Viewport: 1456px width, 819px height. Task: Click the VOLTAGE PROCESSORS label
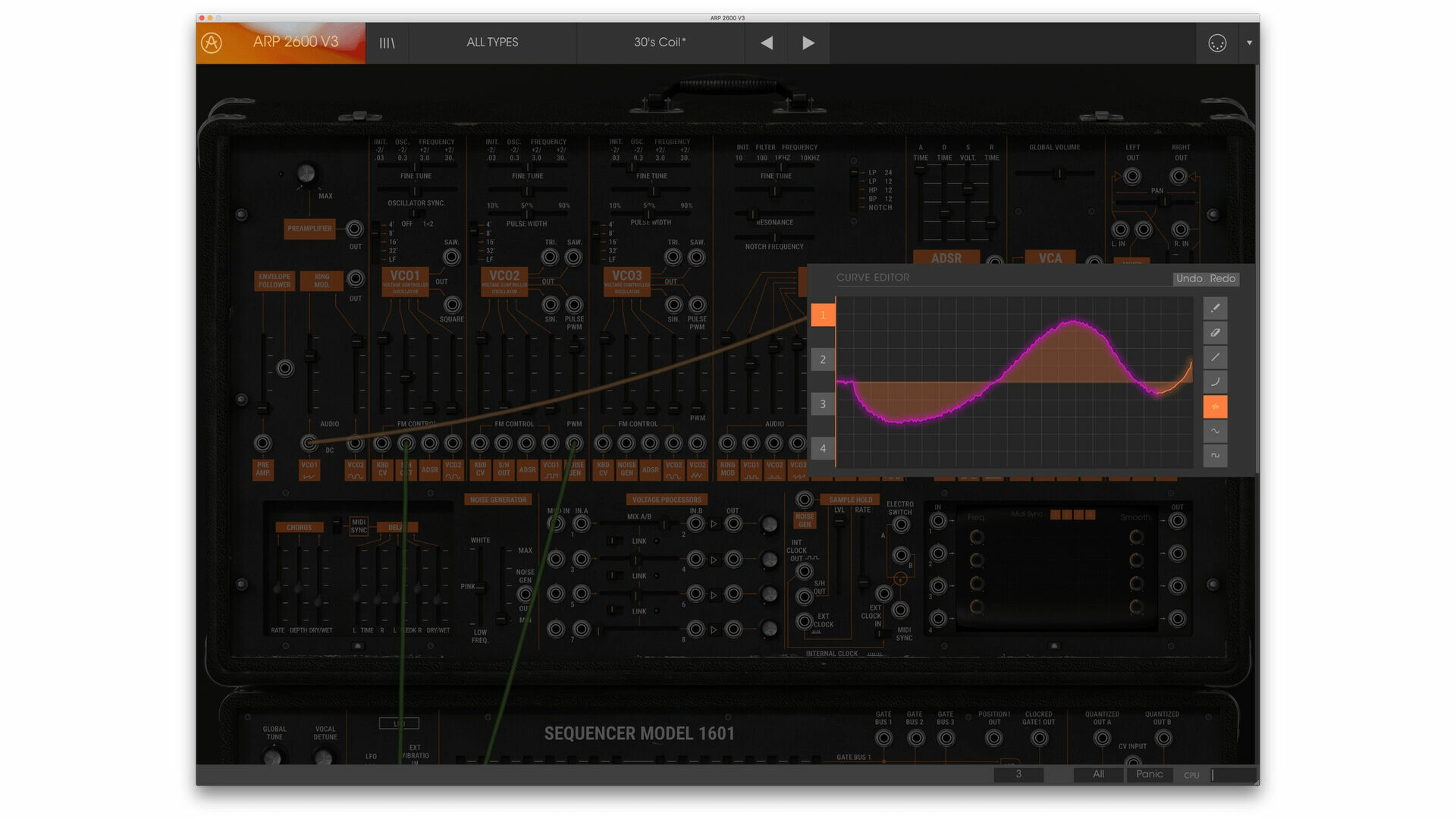[667, 500]
